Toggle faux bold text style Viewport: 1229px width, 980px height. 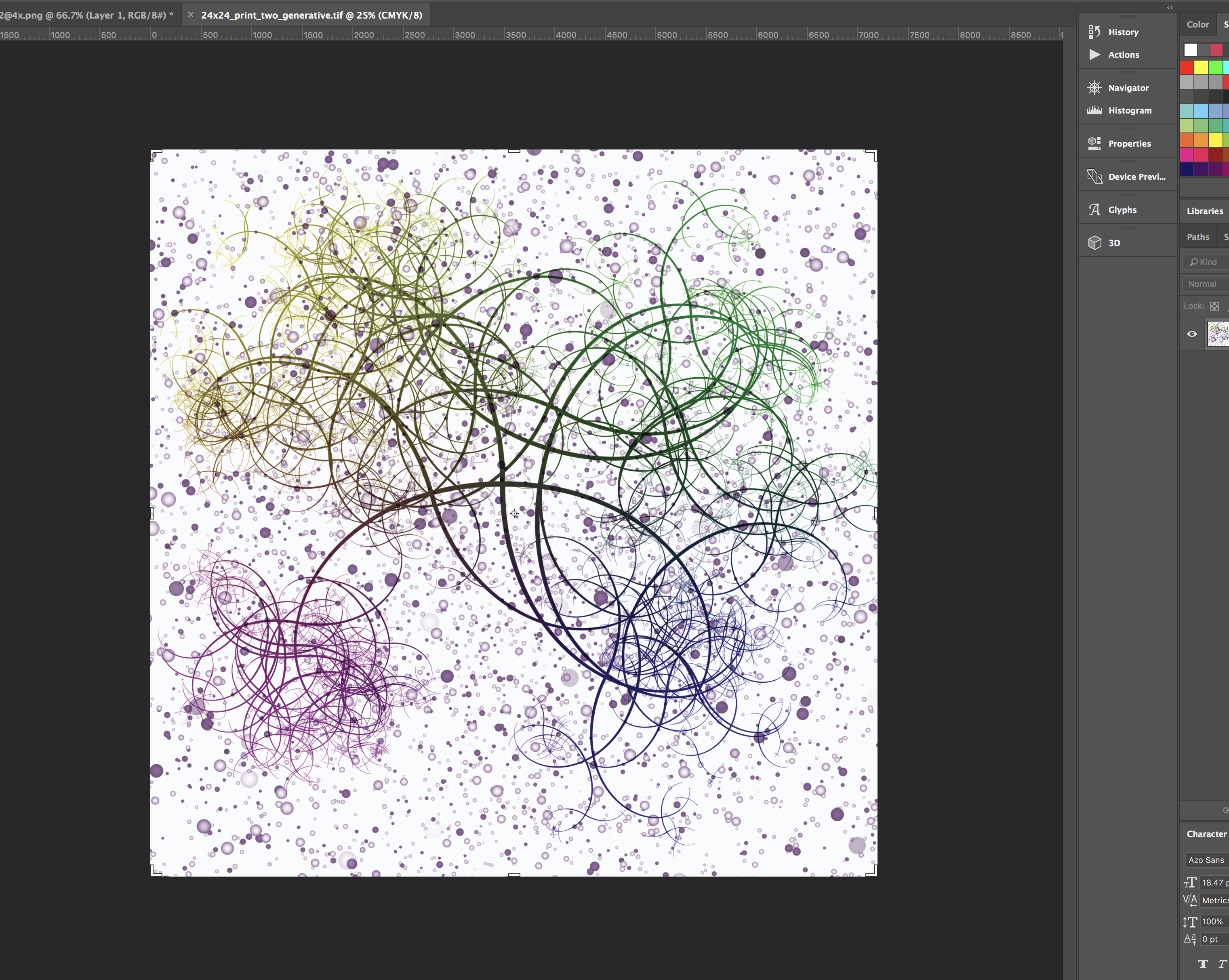1203,964
